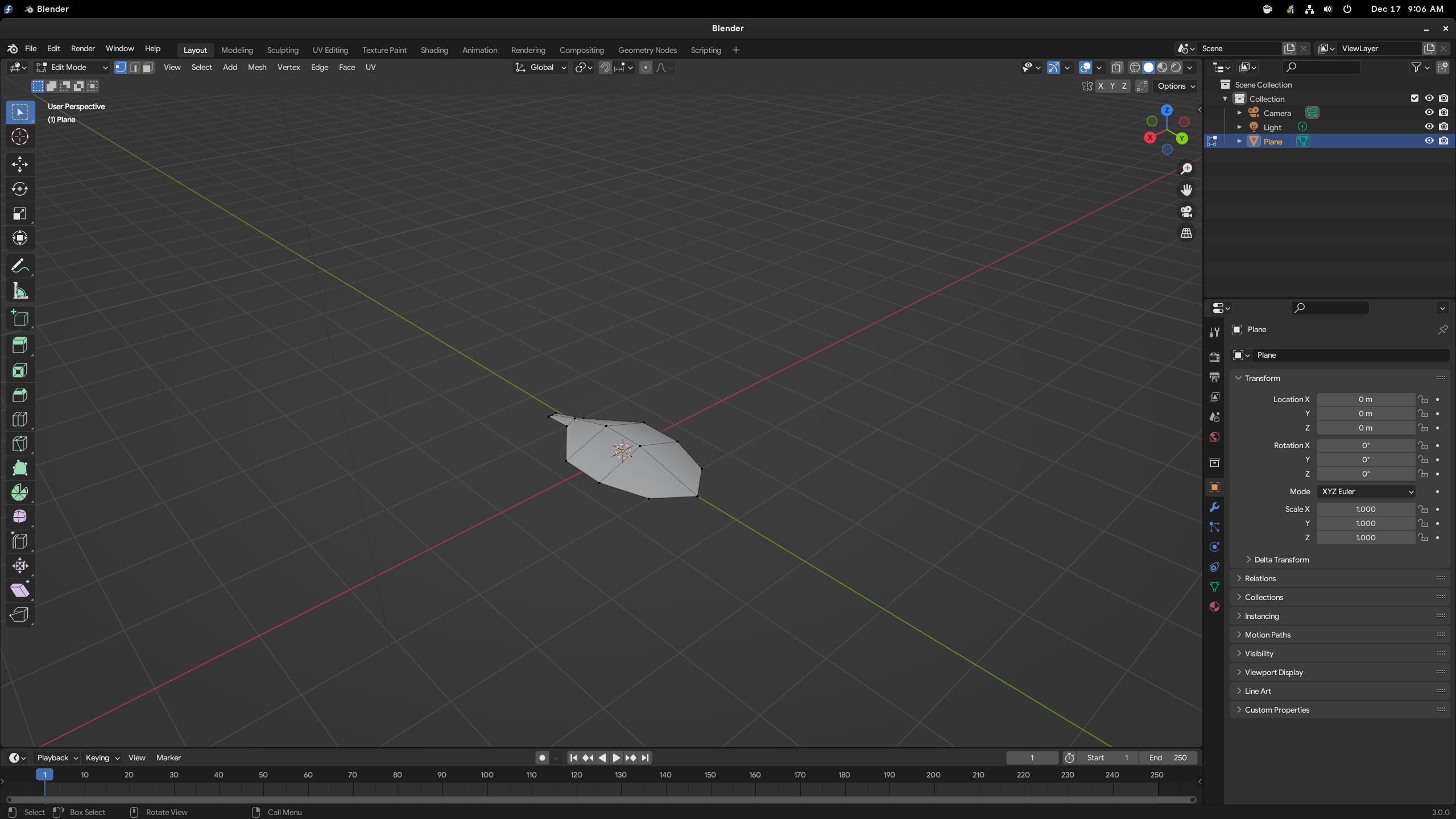Select the Bevel tool
1456x819 pixels.
(x=20, y=395)
